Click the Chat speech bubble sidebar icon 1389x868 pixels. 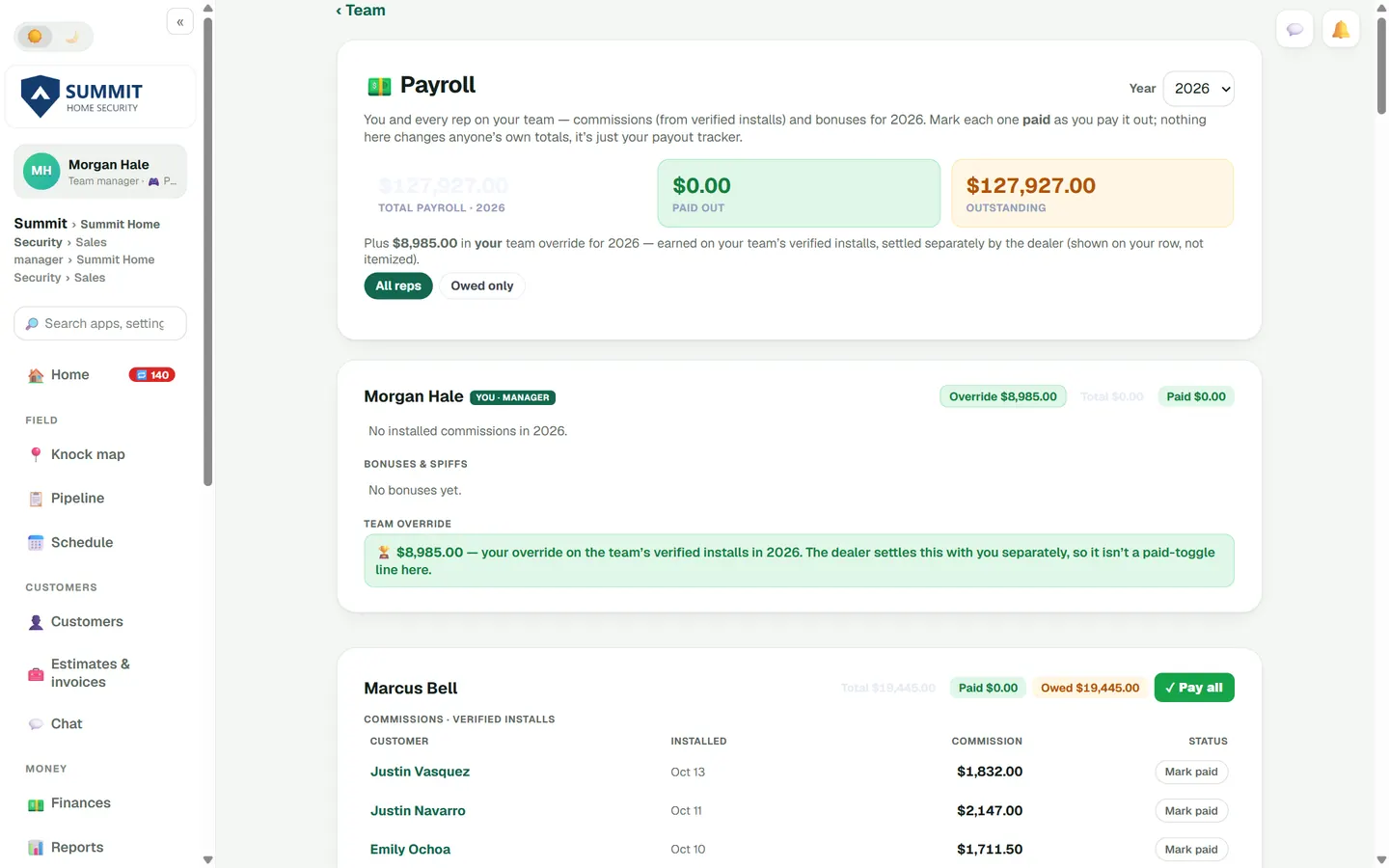tap(36, 724)
